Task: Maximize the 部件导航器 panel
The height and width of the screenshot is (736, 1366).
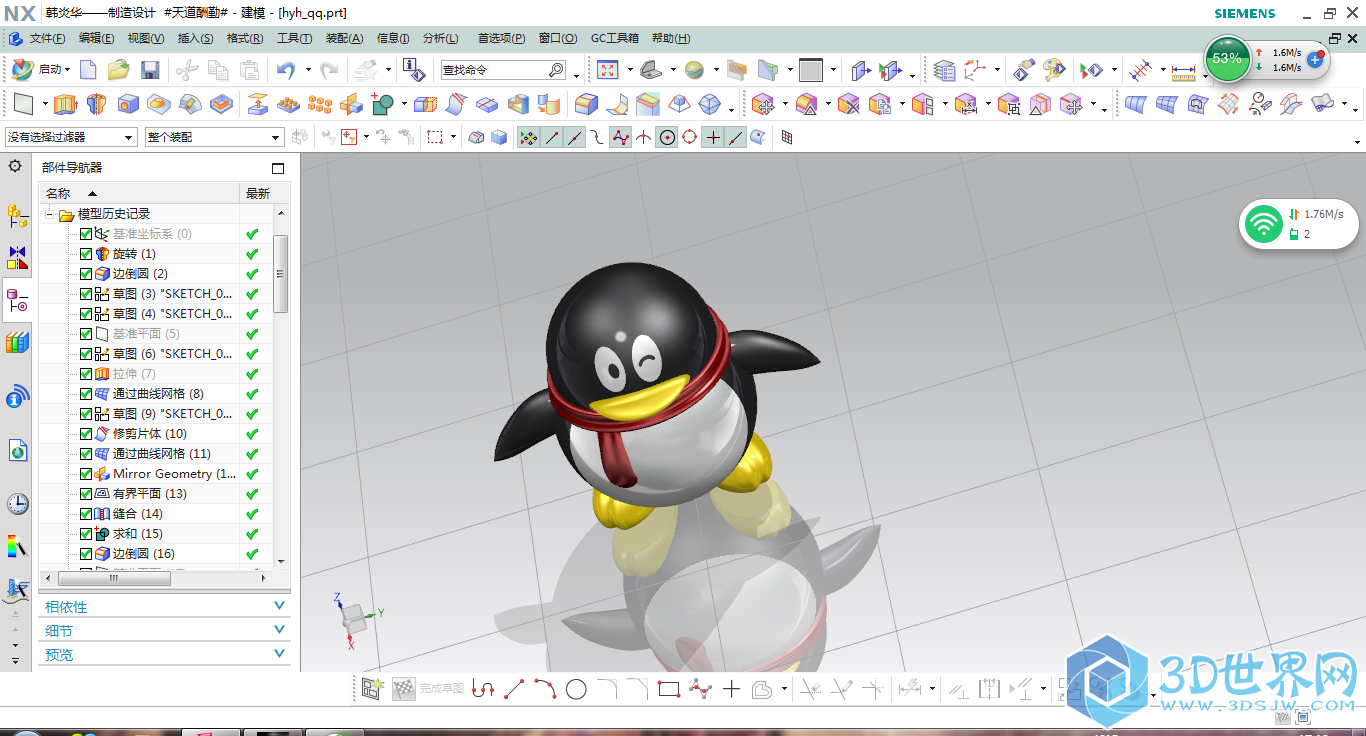Action: pos(278,168)
